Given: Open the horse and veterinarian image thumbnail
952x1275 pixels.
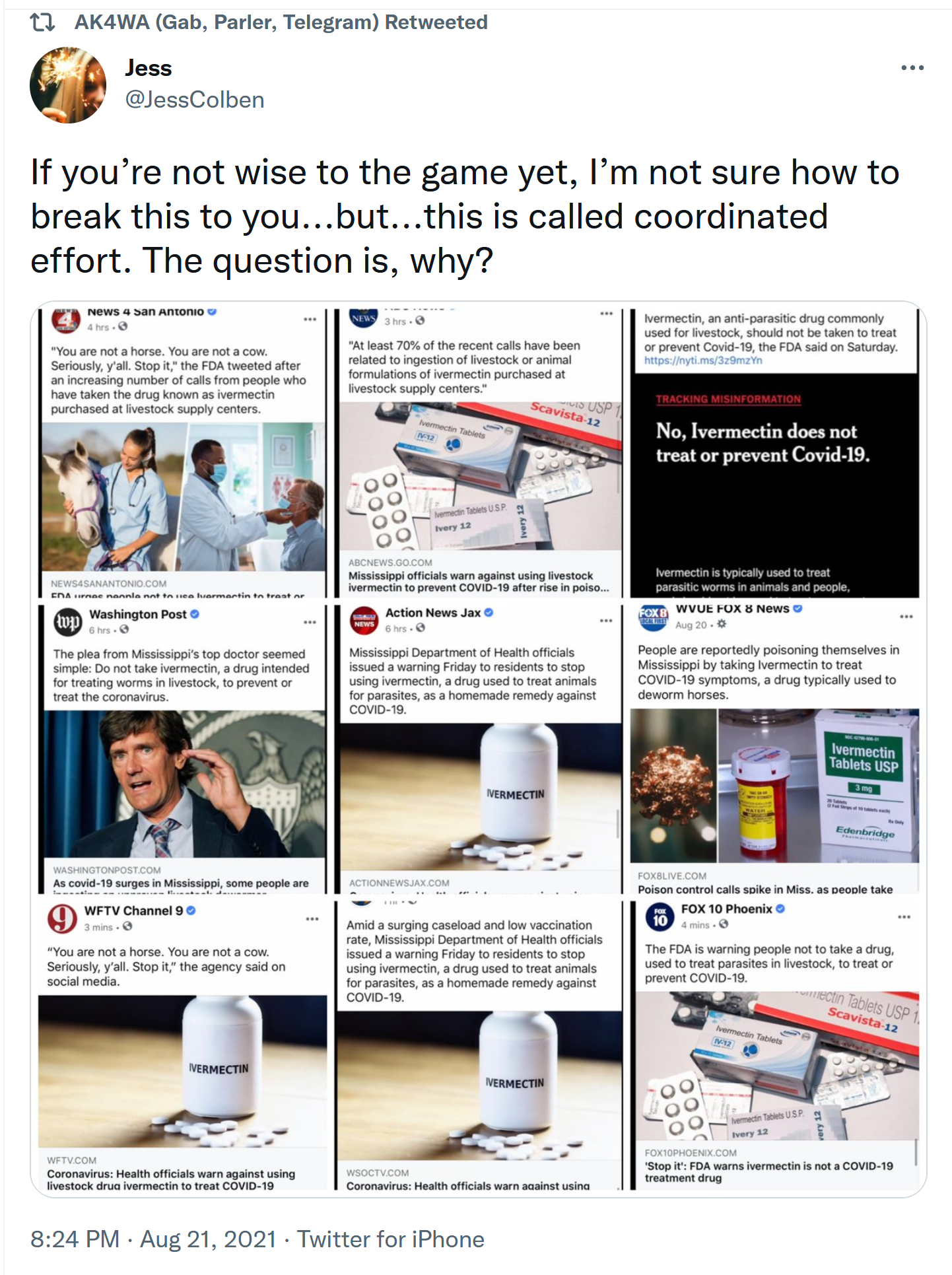Looking at the screenshot, I should coord(184,497).
